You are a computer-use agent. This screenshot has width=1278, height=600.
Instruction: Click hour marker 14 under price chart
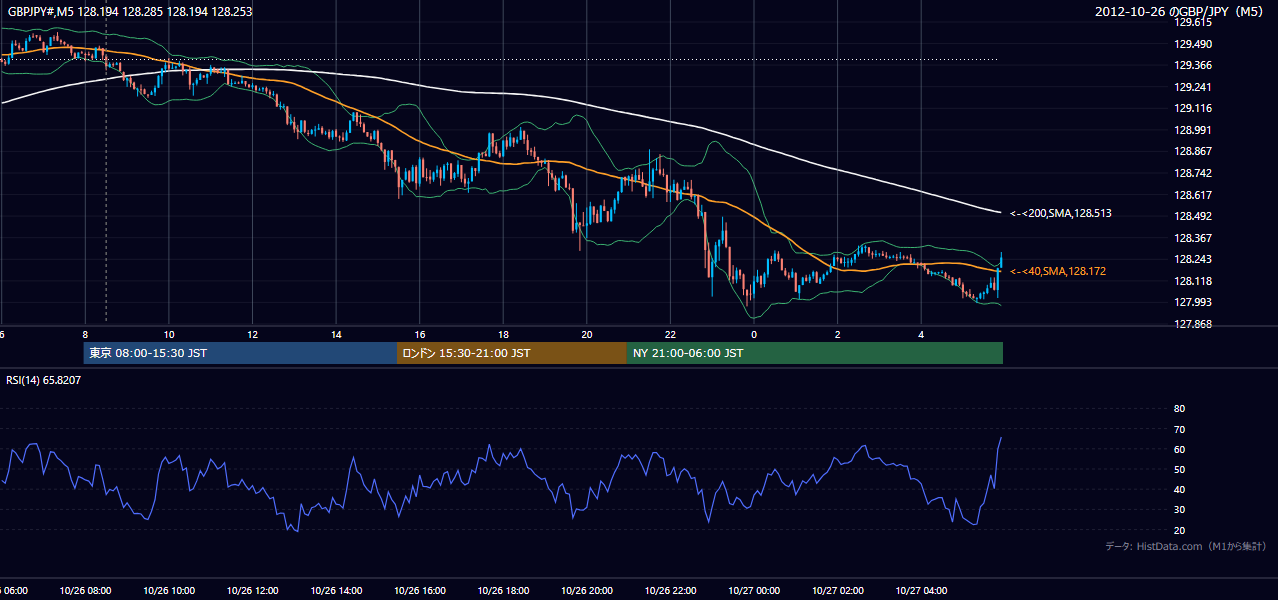click(336, 334)
